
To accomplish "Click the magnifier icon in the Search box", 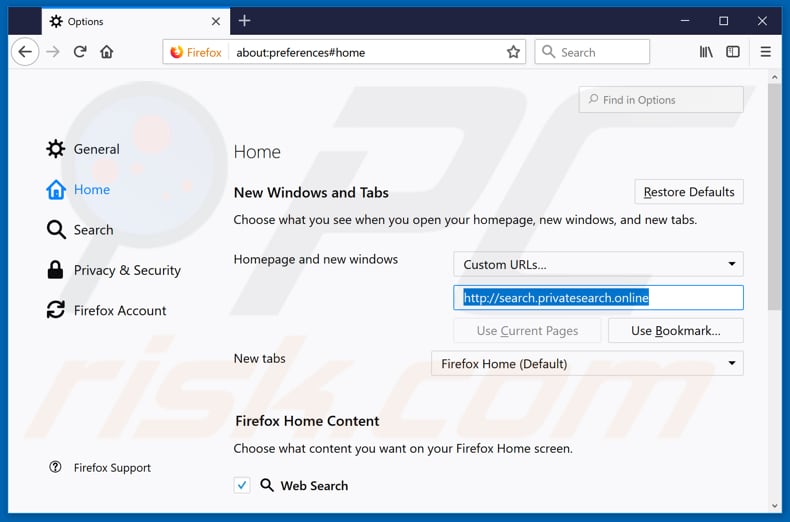I will pos(548,52).
